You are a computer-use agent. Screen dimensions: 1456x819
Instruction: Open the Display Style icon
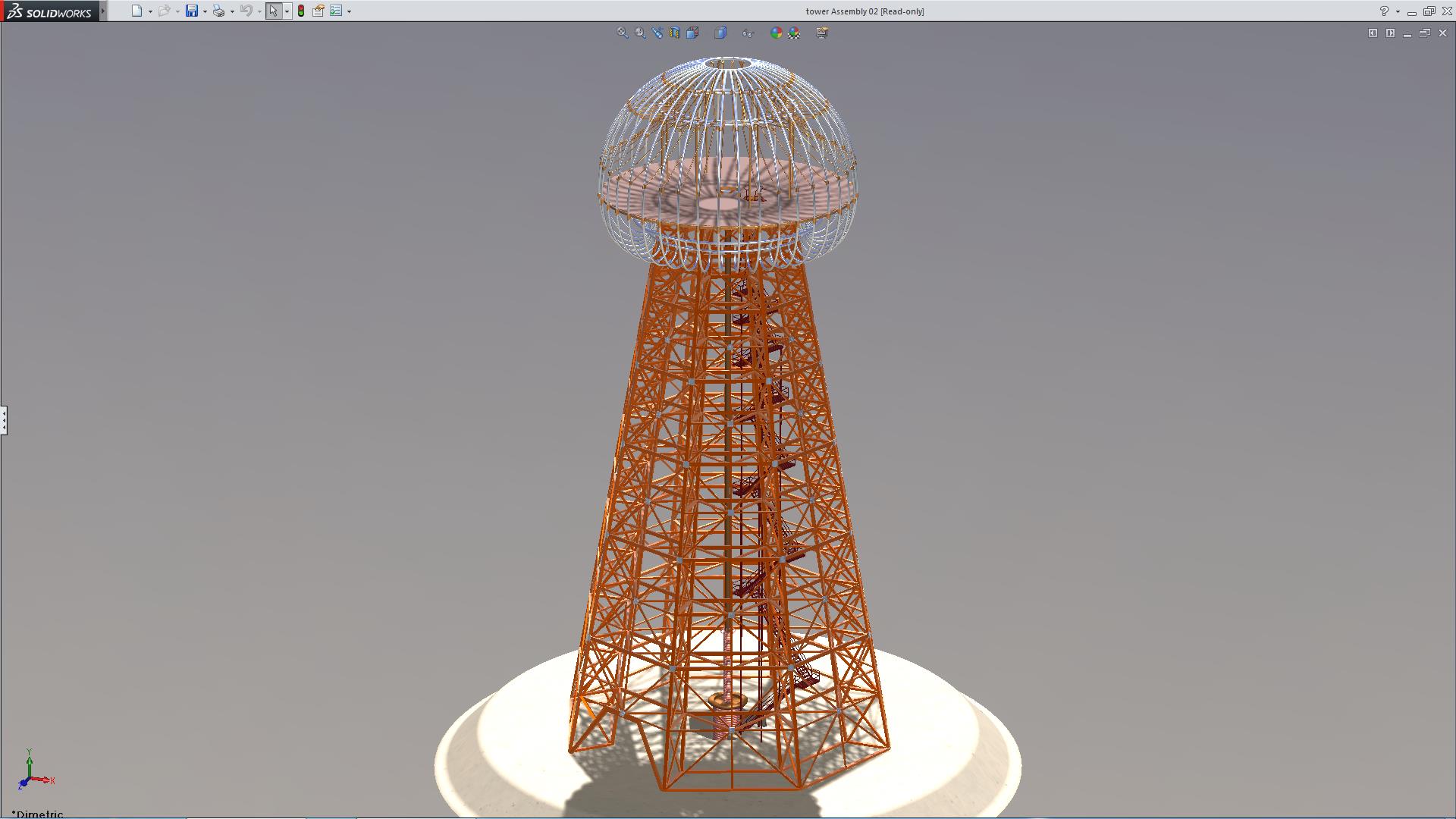point(720,33)
